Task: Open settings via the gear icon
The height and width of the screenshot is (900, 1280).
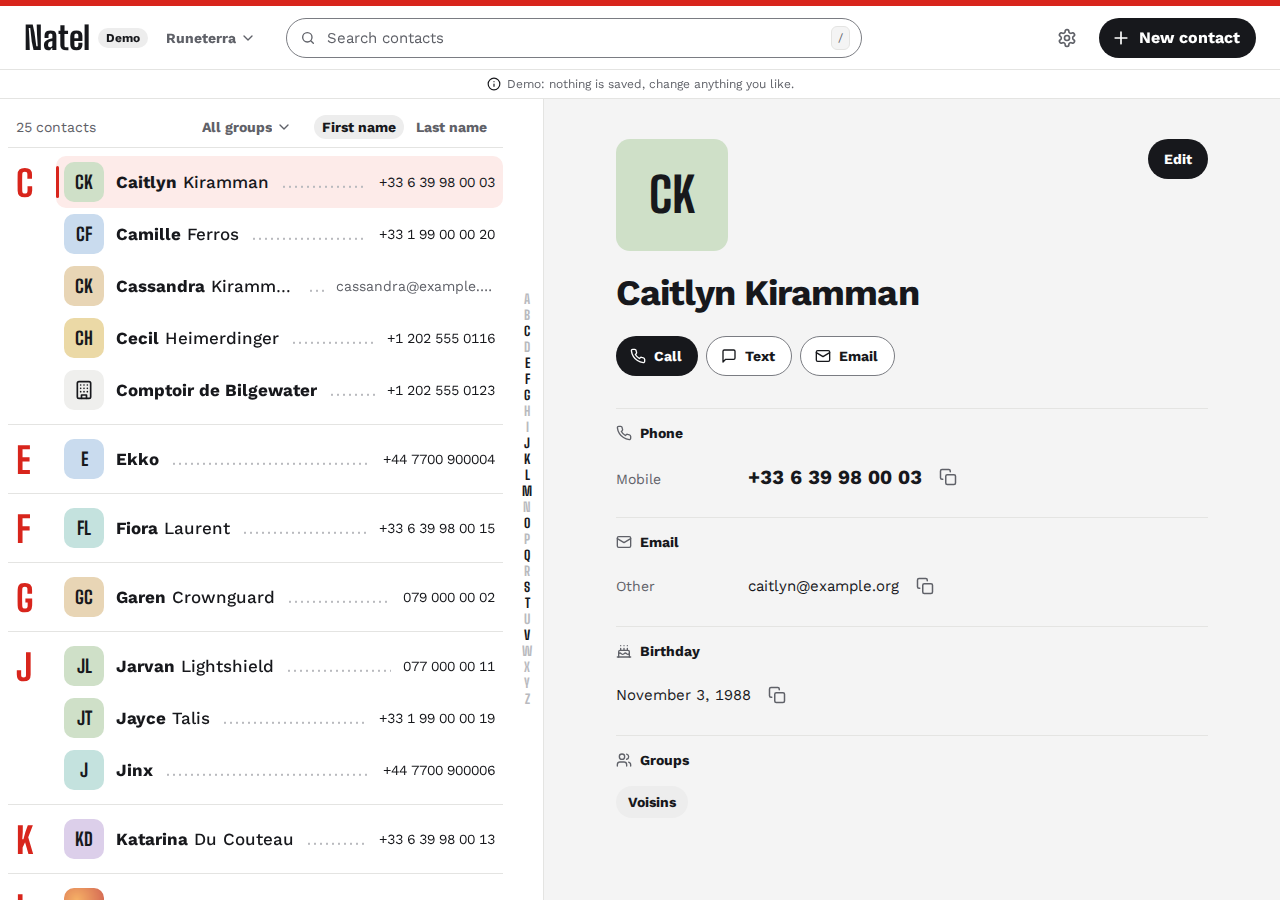Action: 1067,38
